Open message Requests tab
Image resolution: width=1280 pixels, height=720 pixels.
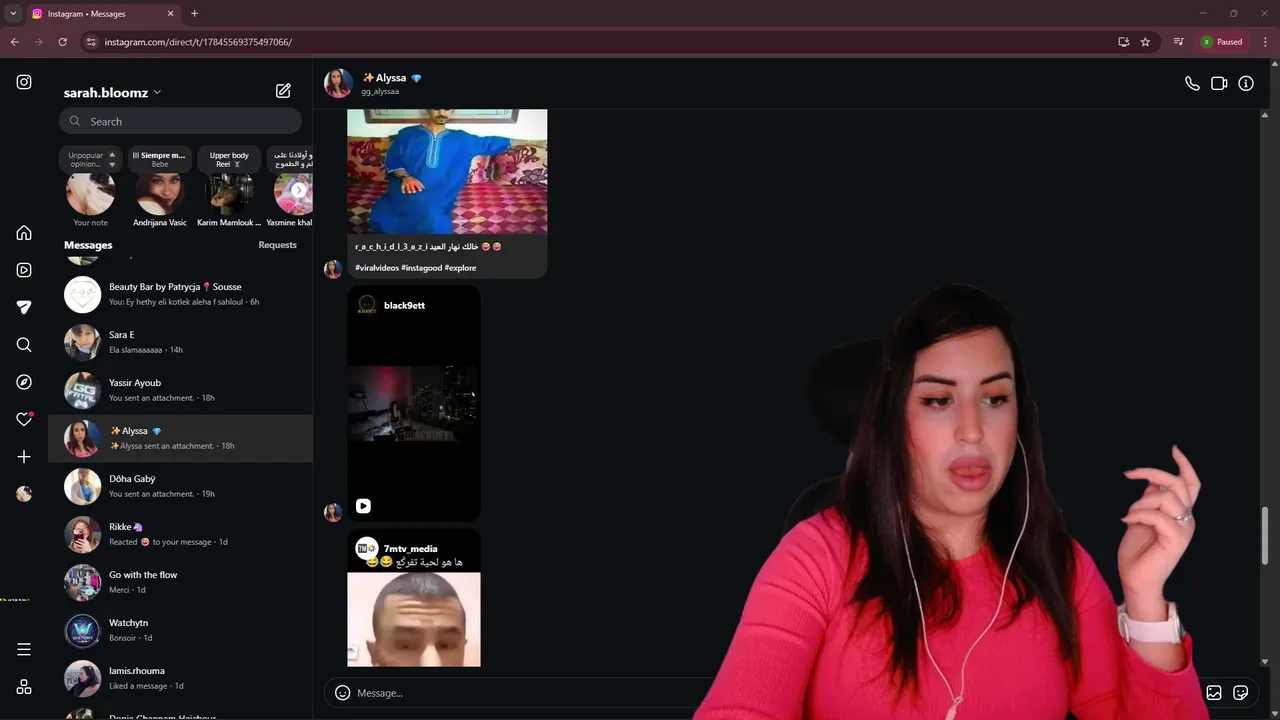click(x=277, y=245)
